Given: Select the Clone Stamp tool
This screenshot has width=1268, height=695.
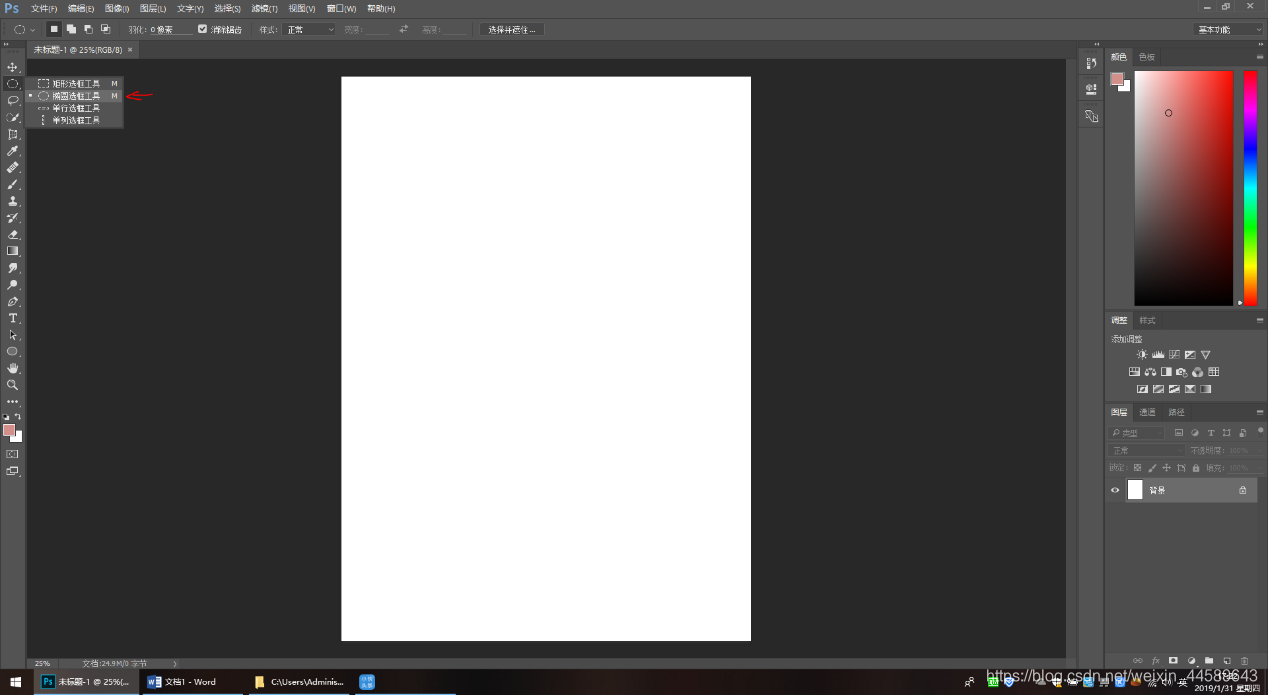Looking at the screenshot, I should (13, 201).
